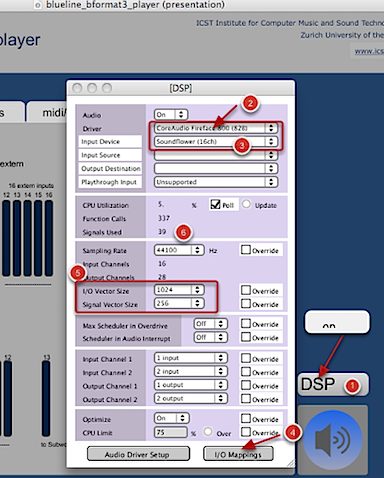Check Override for I/O Vector Size

point(246,290)
